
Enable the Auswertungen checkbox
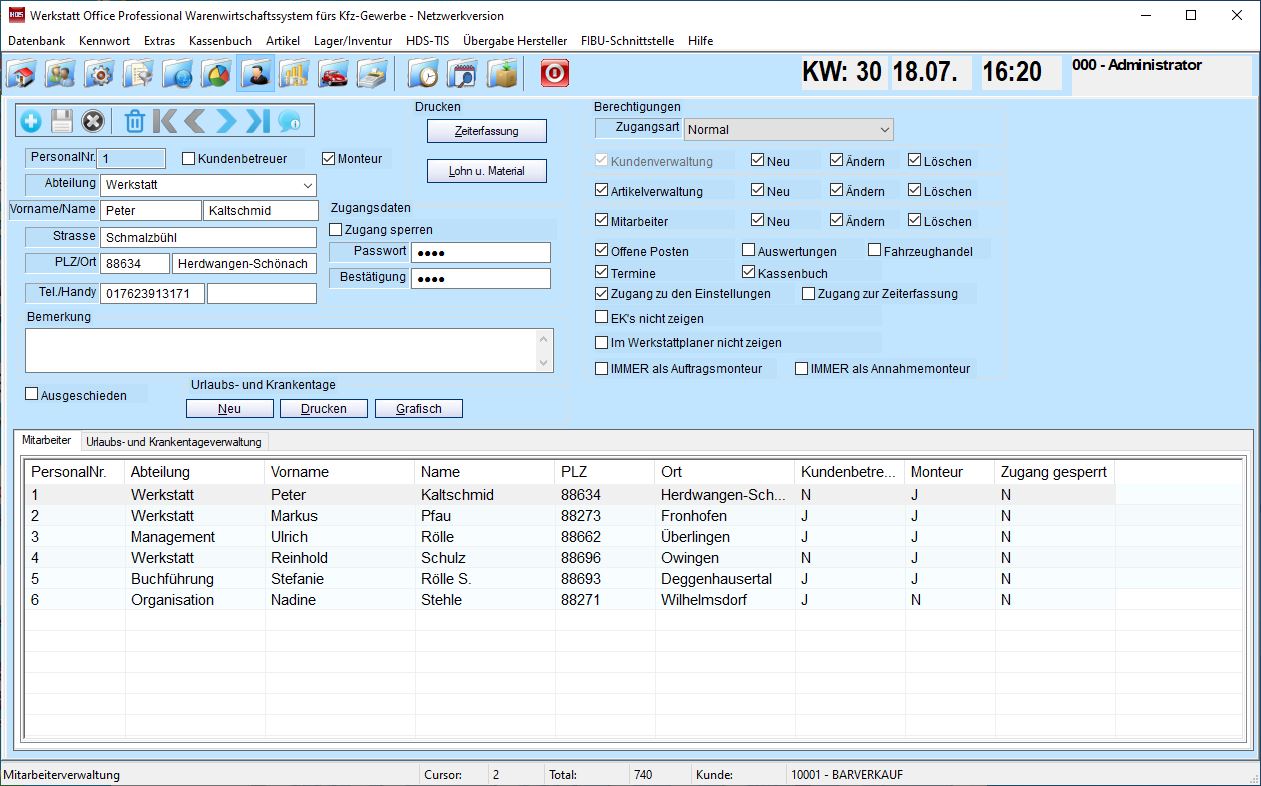click(x=748, y=251)
